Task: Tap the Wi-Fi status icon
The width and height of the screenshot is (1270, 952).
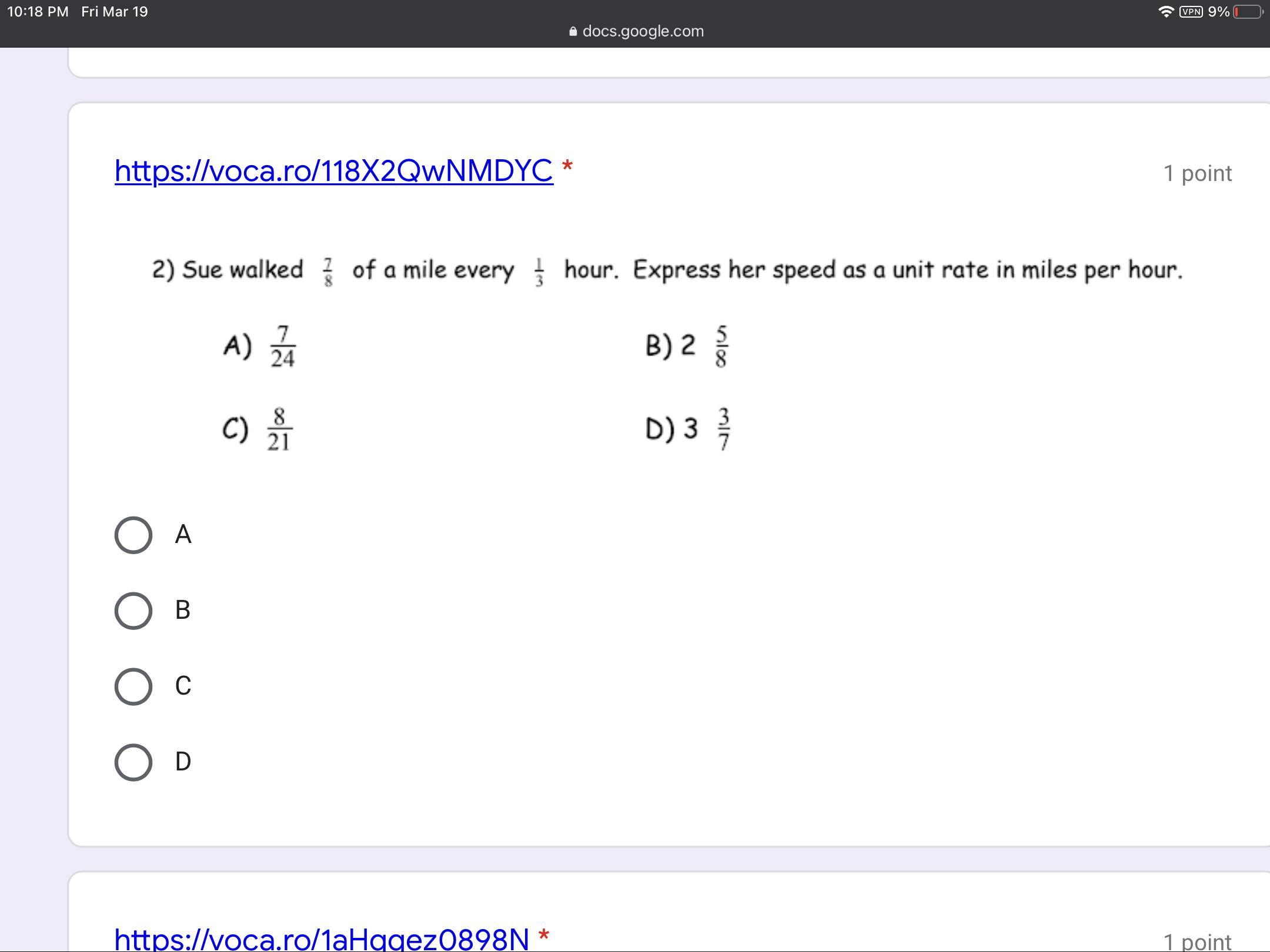Action: coord(1165,12)
